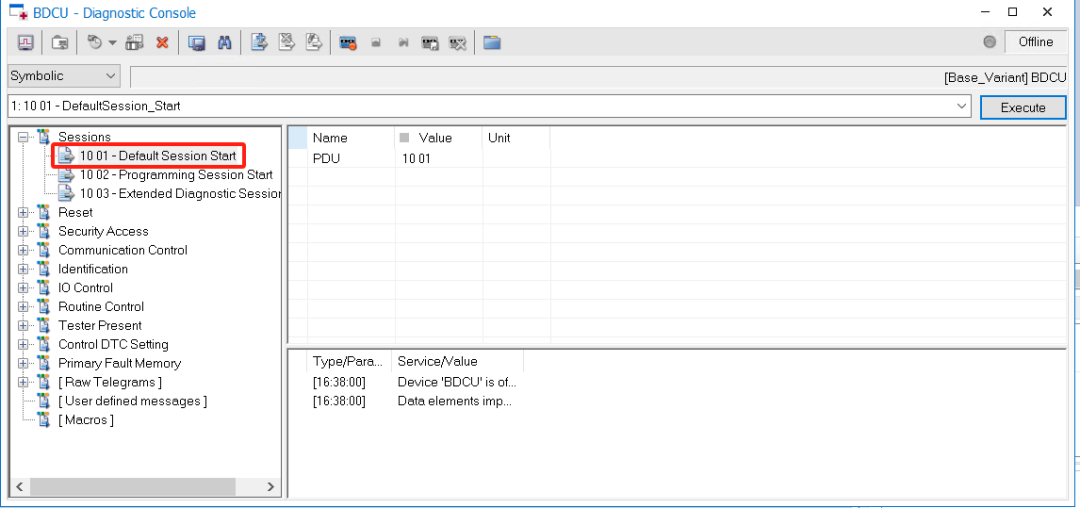
Task: Click the icon beside [ Macros ]
Action: click(x=44, y=419)
